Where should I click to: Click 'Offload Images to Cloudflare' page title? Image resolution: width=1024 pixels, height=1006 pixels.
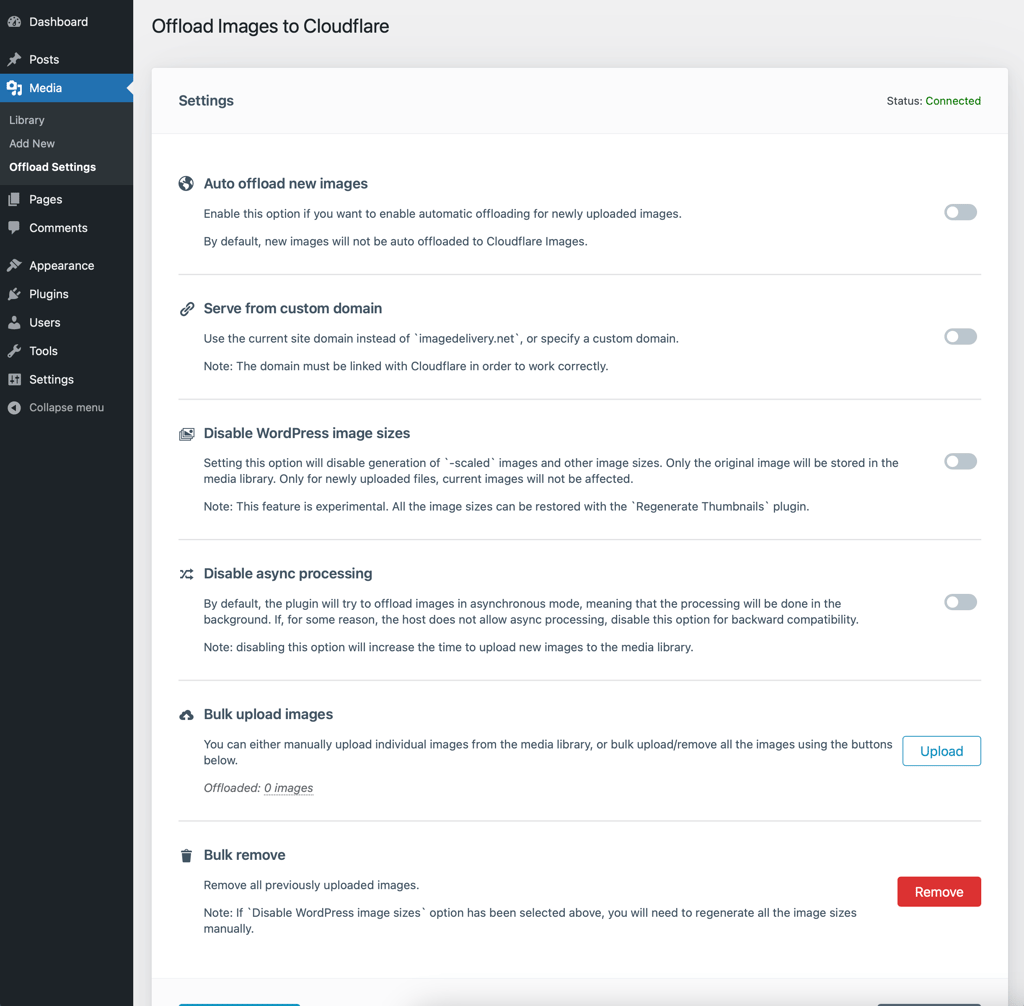click(x=270, y=26)
